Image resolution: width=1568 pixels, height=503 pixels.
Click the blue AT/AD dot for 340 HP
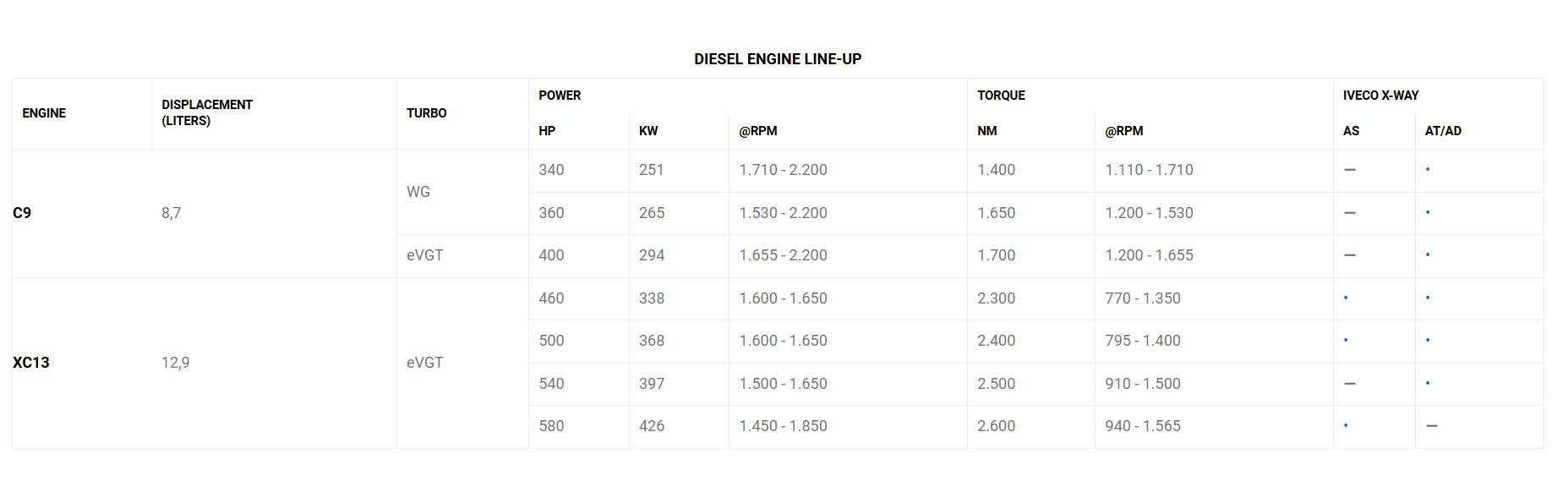[x=1428, y=170]
